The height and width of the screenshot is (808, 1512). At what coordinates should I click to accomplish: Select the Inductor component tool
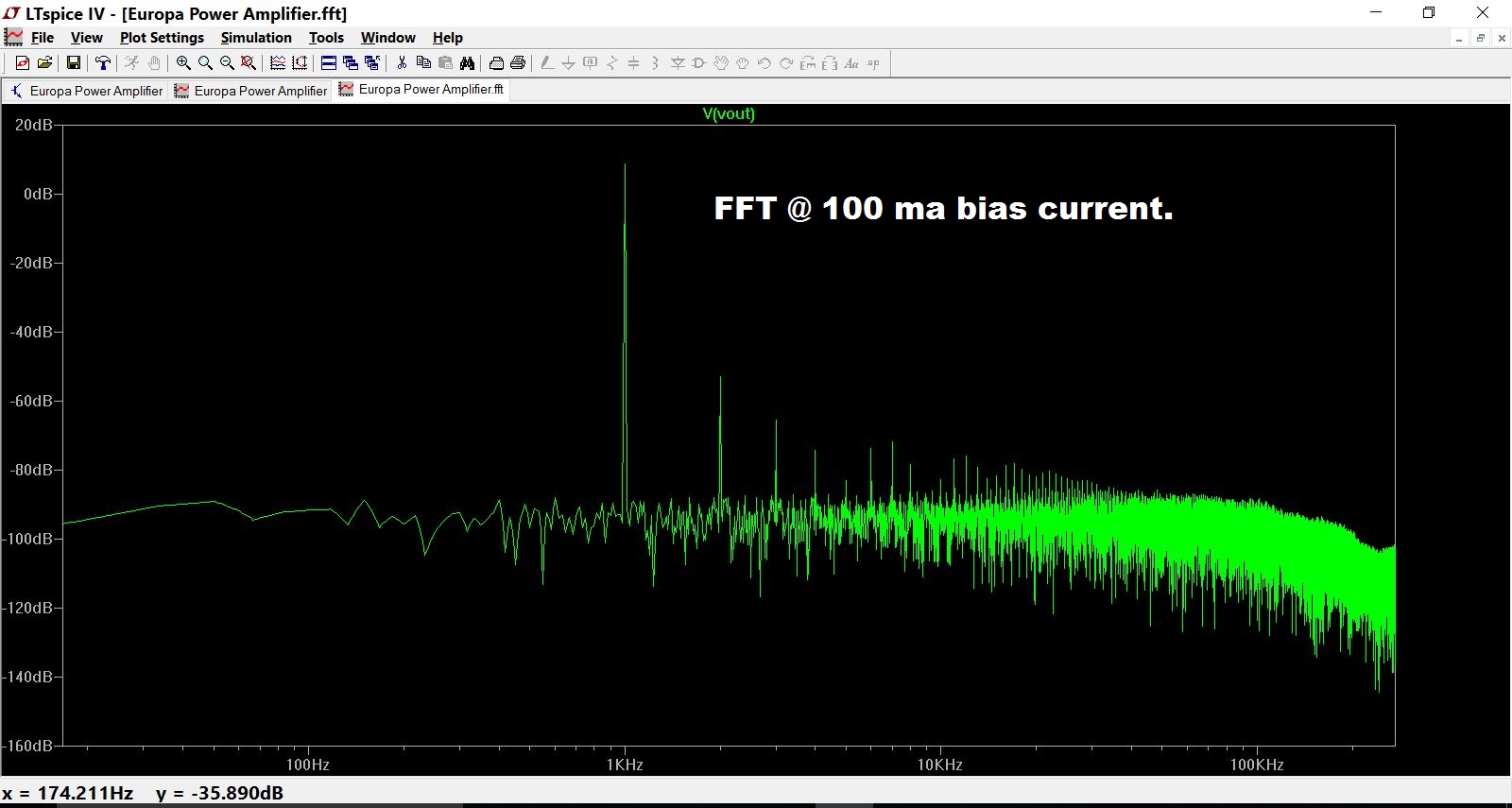pos(655,63)
